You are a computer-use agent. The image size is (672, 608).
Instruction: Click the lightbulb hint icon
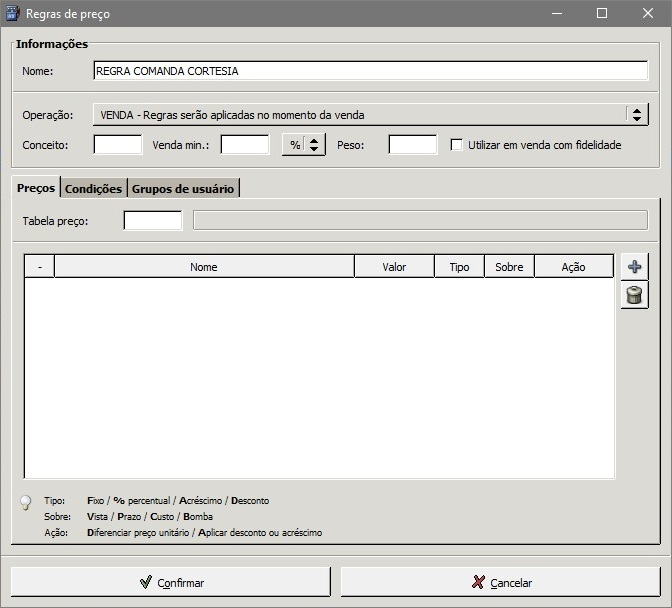[26, 502]
